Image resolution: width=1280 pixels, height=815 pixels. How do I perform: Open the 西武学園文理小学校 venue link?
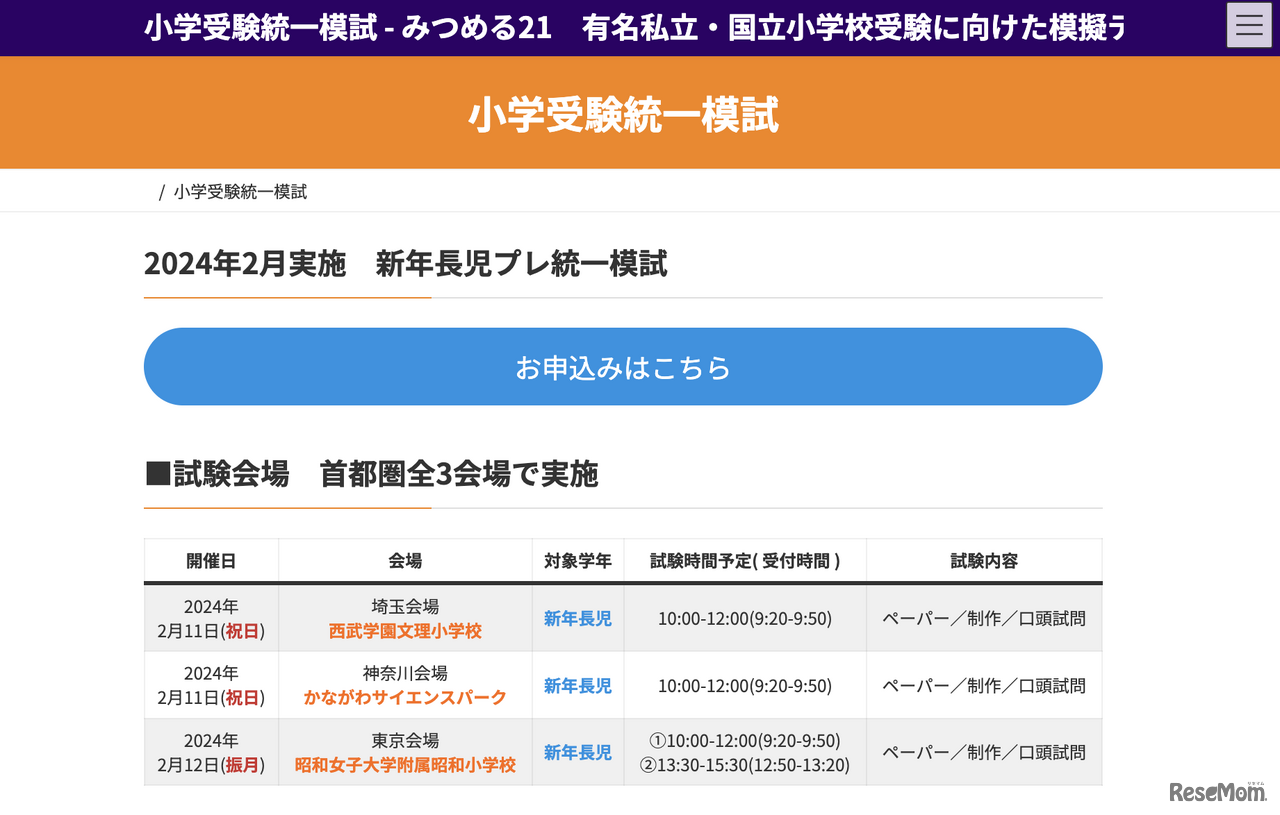pos(405,631)
